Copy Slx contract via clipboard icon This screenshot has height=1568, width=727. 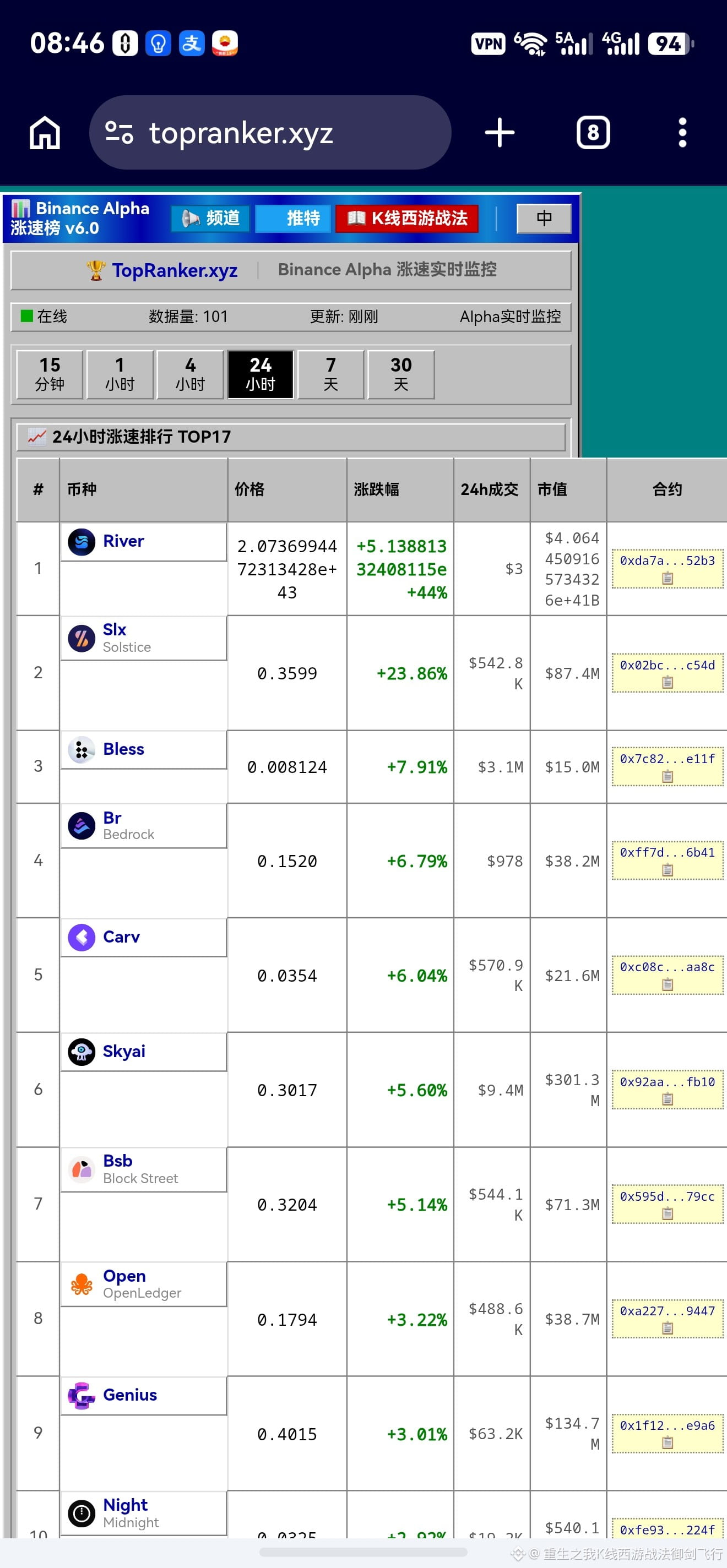point(668,682)
